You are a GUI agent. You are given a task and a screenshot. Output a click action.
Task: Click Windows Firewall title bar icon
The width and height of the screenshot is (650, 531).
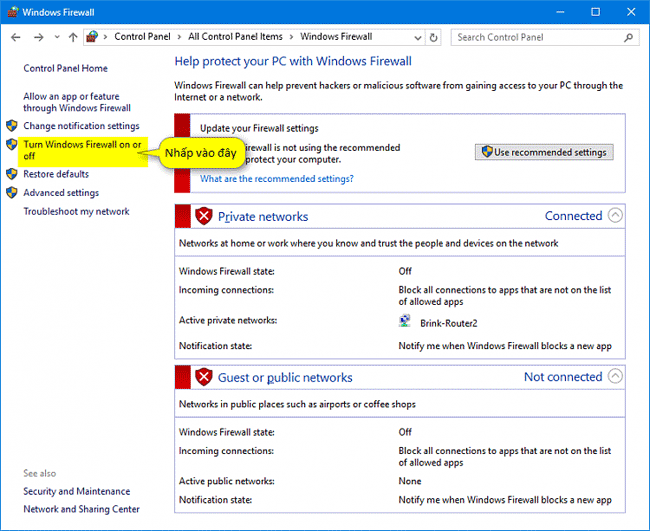click(12, 12)
